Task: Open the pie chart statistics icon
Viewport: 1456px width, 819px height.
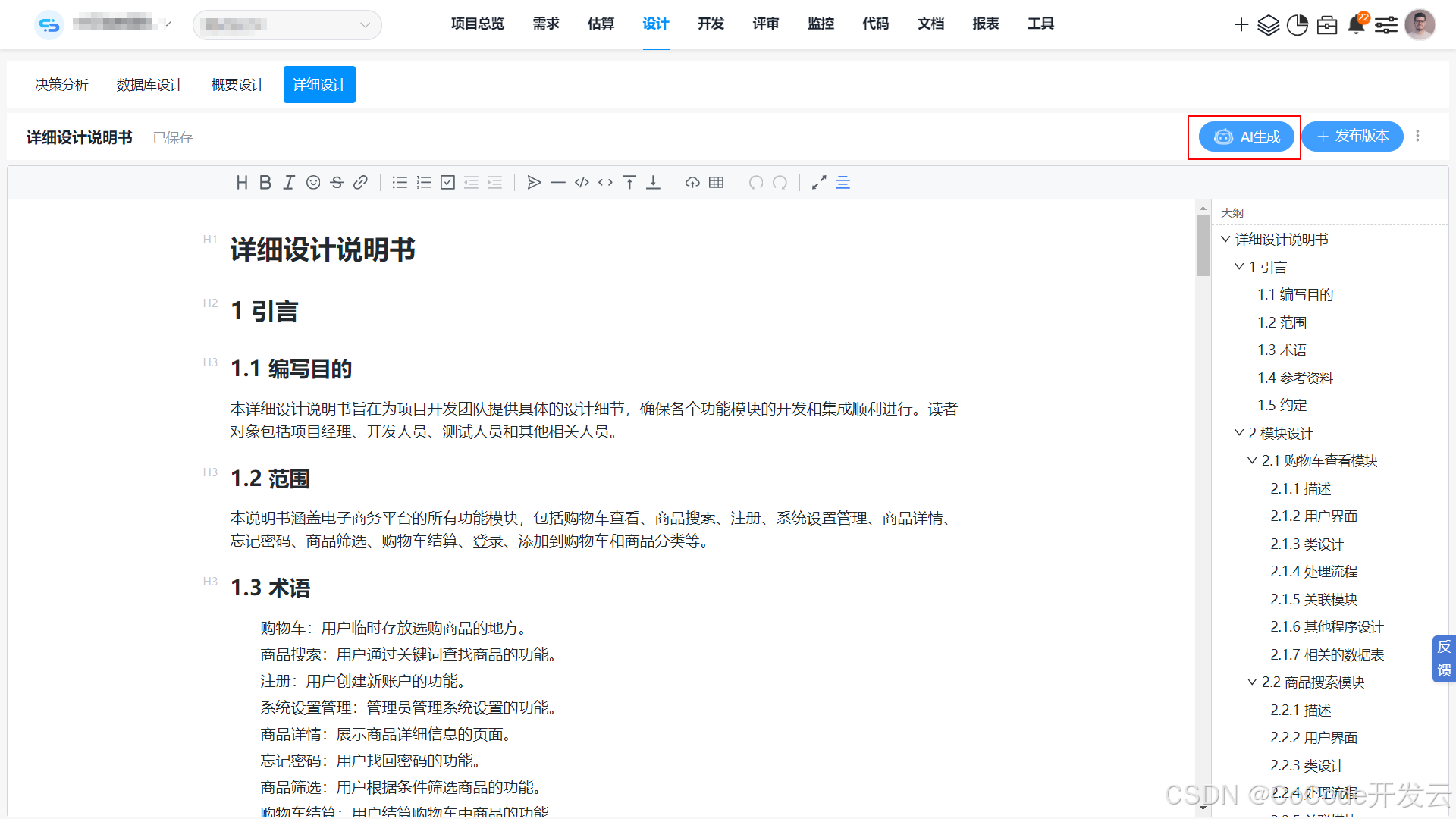Action: pos(1298,24)
